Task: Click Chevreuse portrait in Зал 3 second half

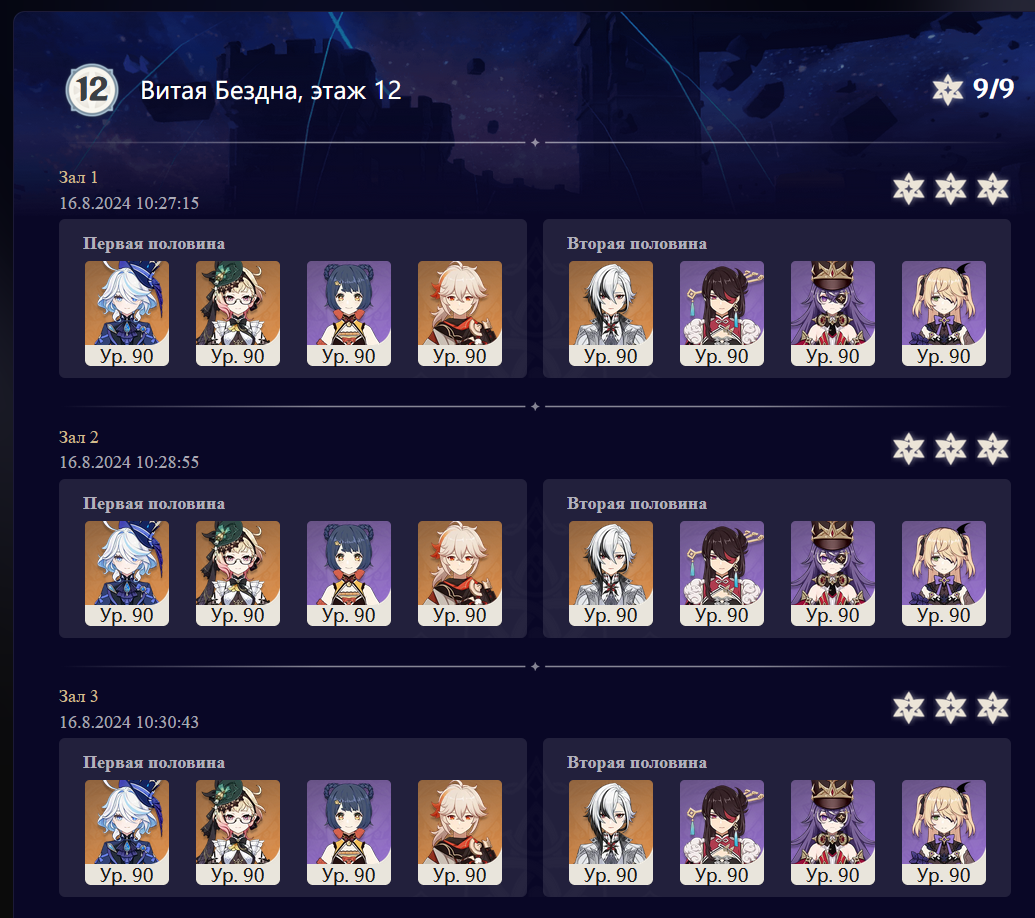Action: (832, 832)
